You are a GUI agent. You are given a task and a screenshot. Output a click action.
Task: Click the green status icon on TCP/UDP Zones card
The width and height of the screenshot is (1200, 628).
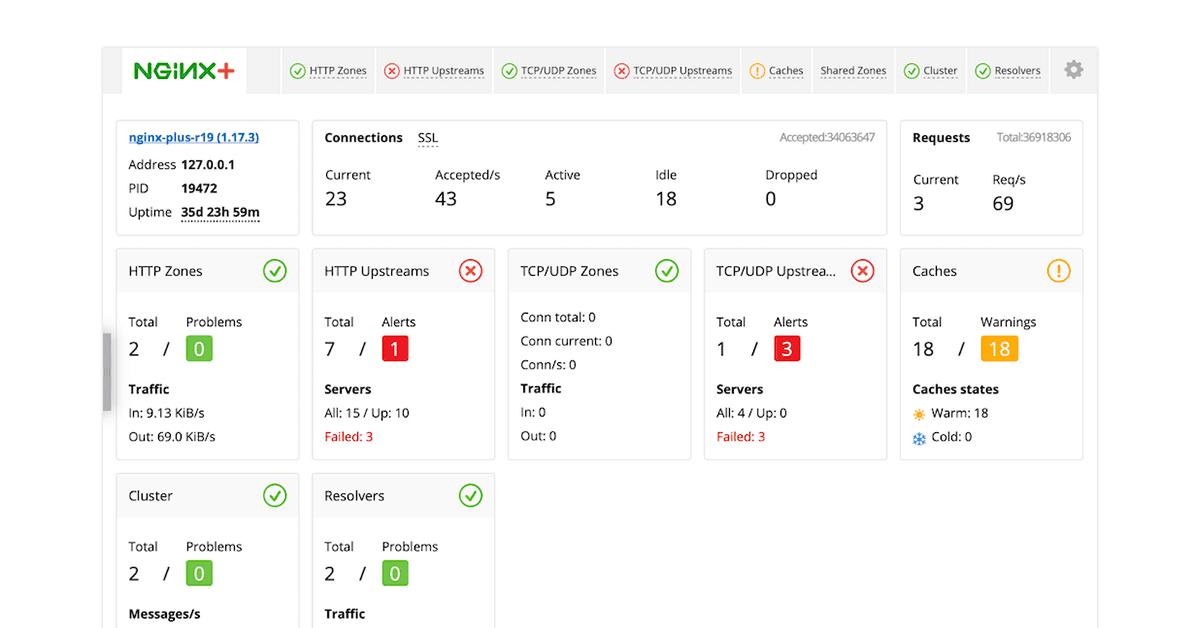pos(666,270)
